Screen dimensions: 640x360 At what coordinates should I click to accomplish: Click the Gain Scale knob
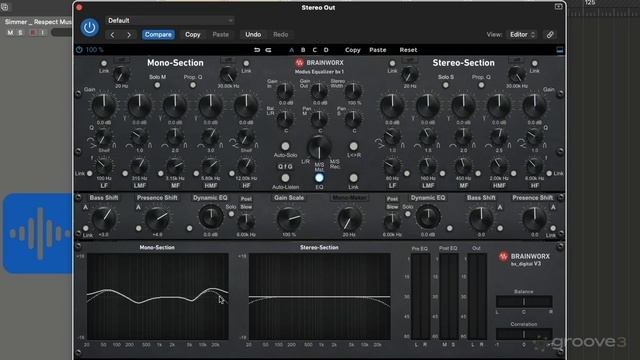click(289, 219)
